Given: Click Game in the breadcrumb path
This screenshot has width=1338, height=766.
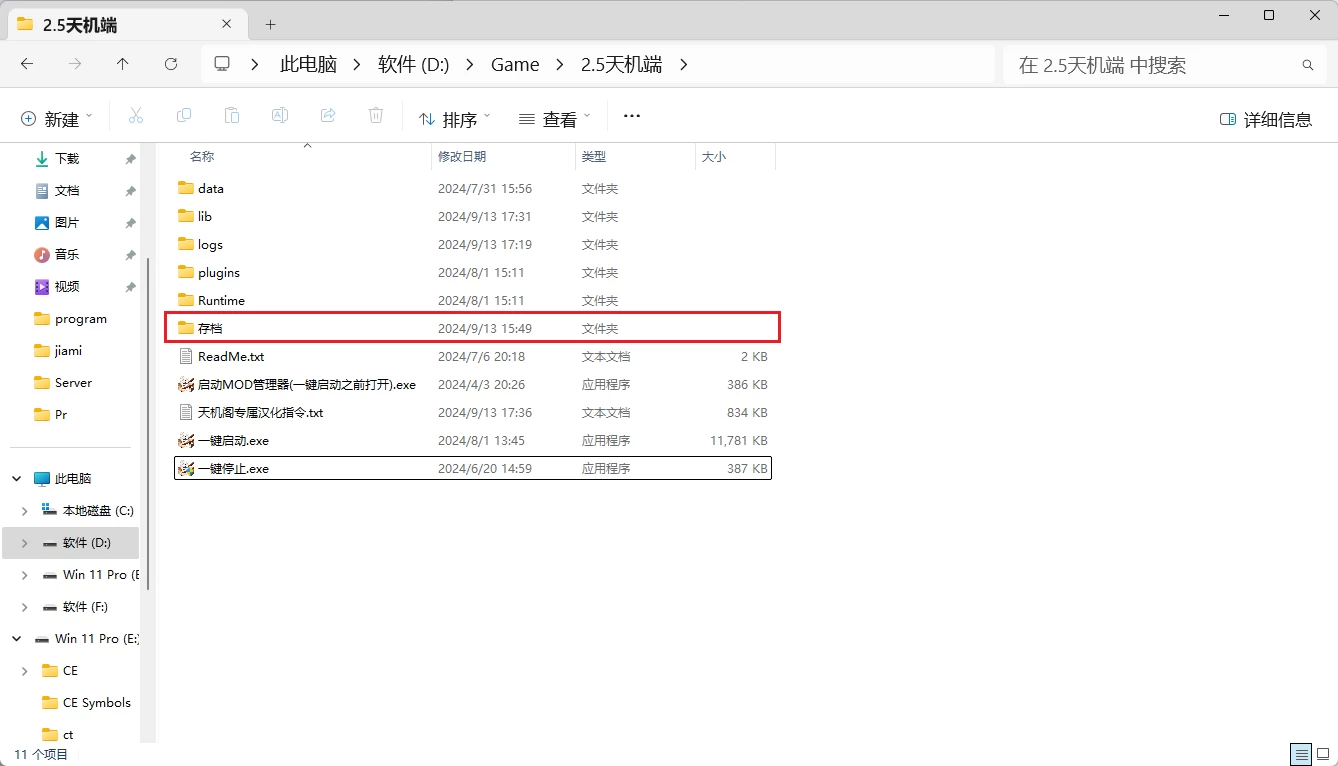Looking at the screenshot, I should click(515, 64).
